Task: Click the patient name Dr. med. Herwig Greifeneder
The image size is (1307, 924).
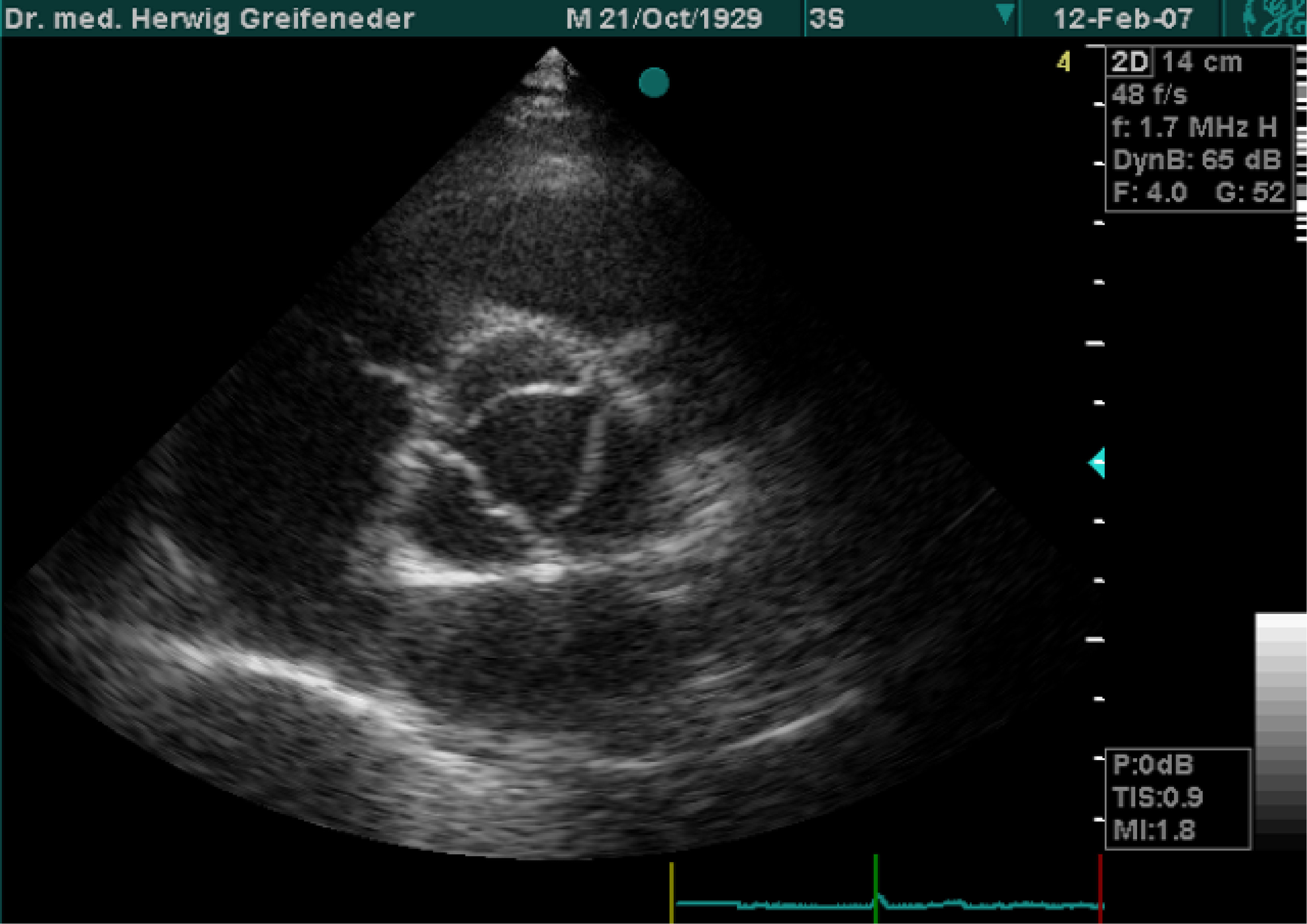Action: [209, 19]
